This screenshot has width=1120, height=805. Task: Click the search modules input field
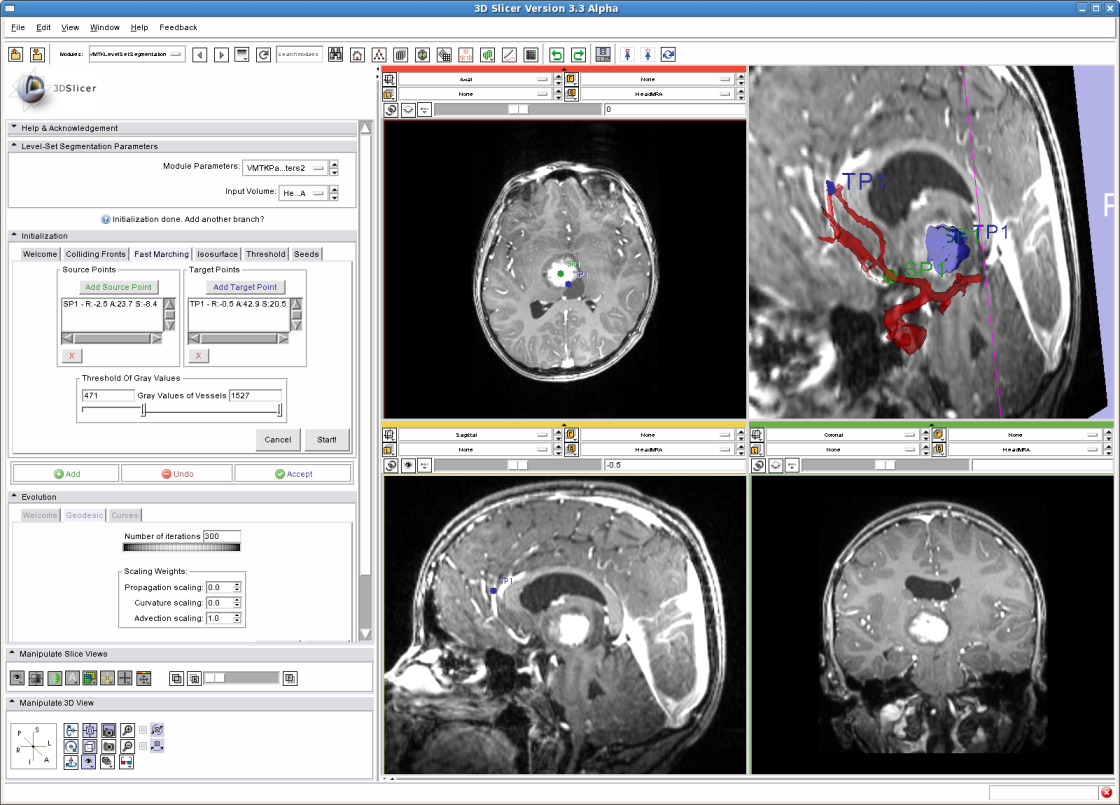(x=299, y=54)
